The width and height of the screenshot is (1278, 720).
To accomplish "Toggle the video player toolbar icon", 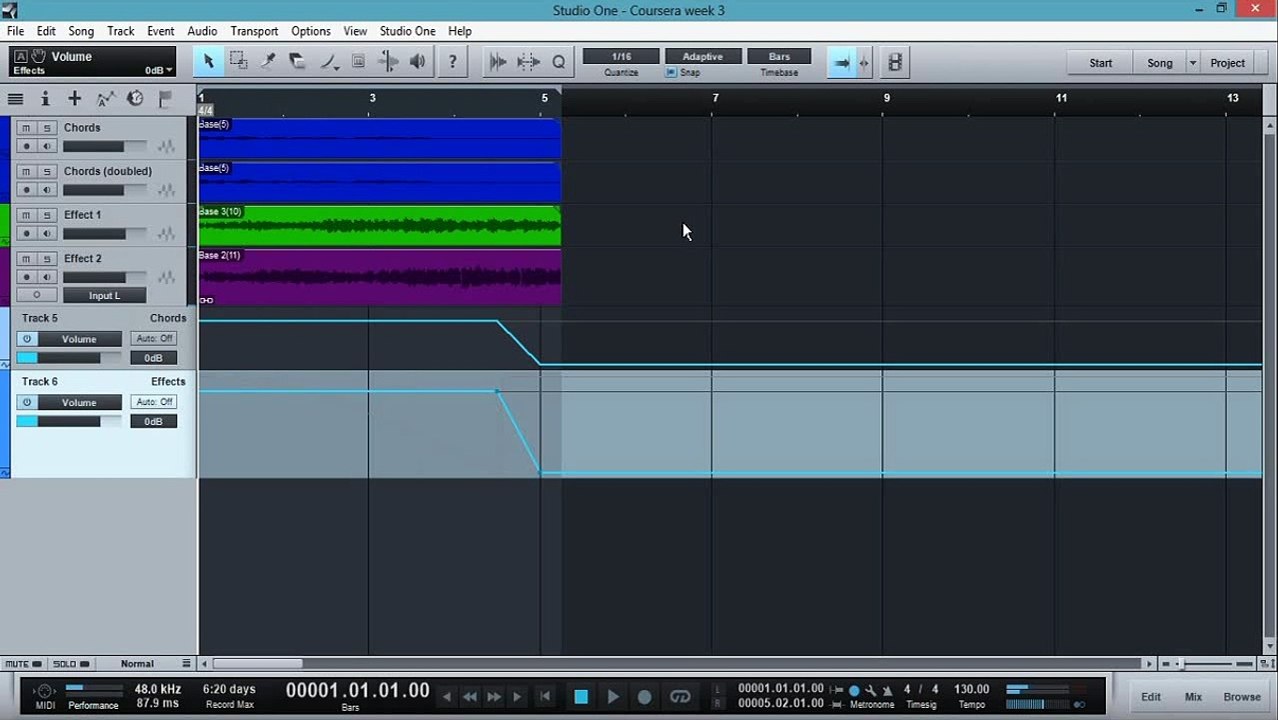I will tap(895, 62).
